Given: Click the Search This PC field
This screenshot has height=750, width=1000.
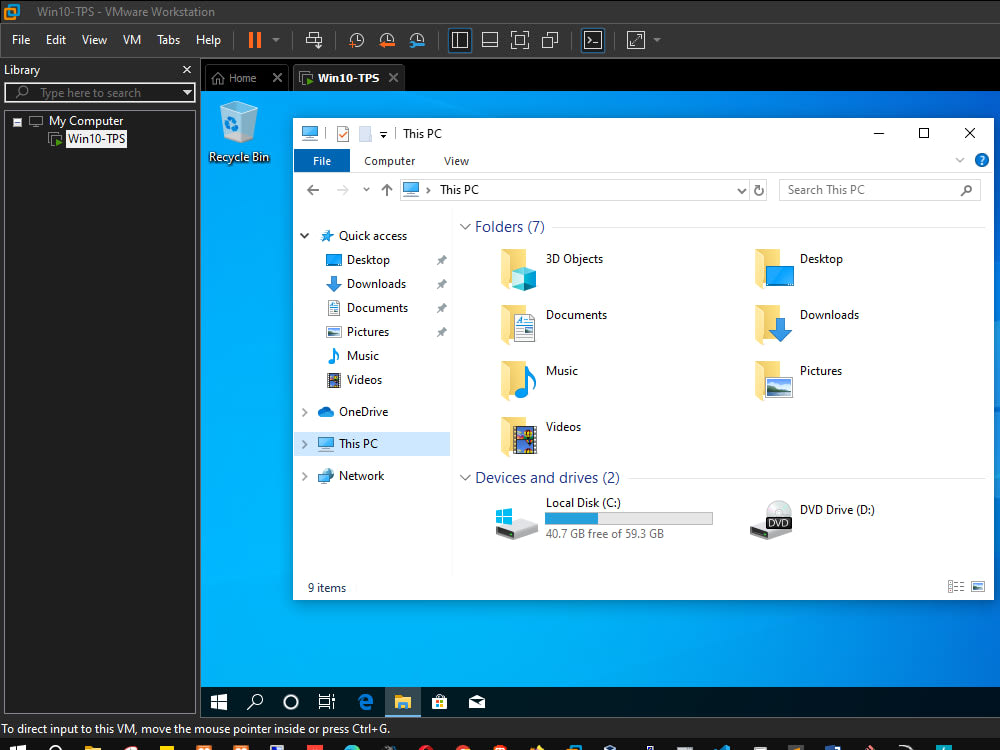Looking at the screenshot, I should [x=877, y=189].
